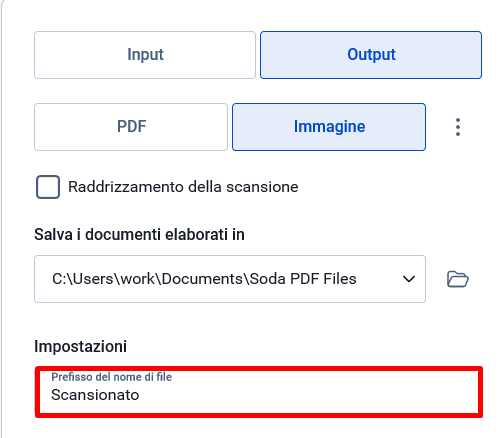Screen dimensions: 503x438
Task: Click the Scansionato text in prefix field
Action: [95, 395]
